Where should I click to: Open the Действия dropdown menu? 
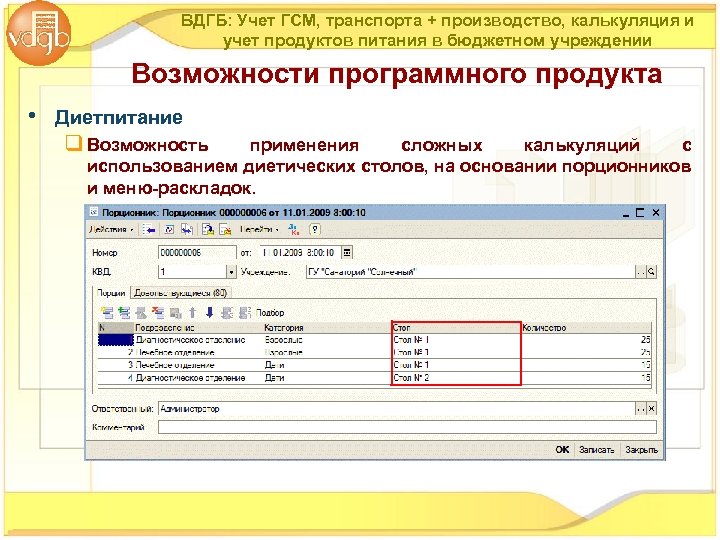[x=111, y=230]
